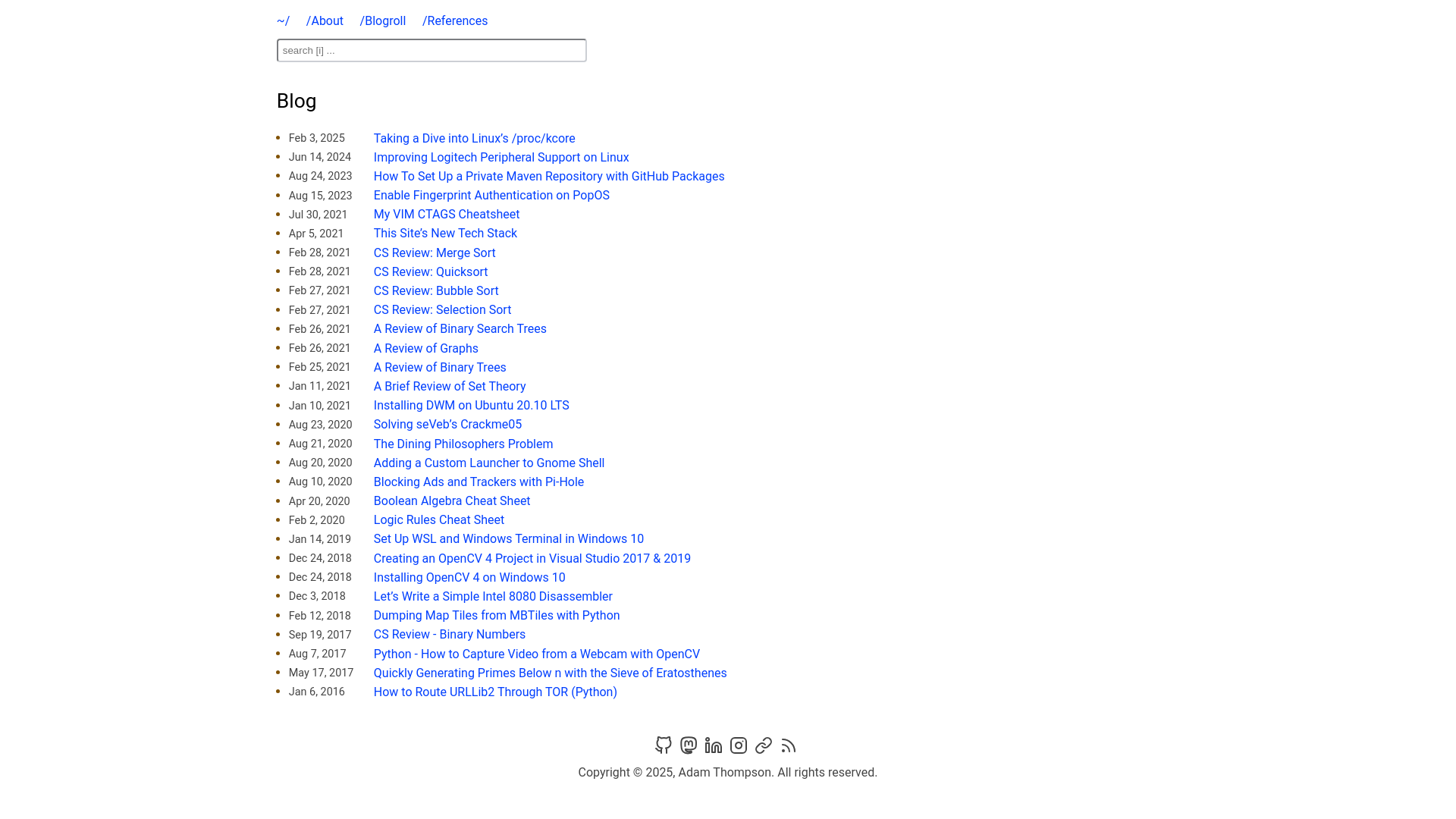
Task: Click the date Apr 20, 2020
Action: point(319,501)
